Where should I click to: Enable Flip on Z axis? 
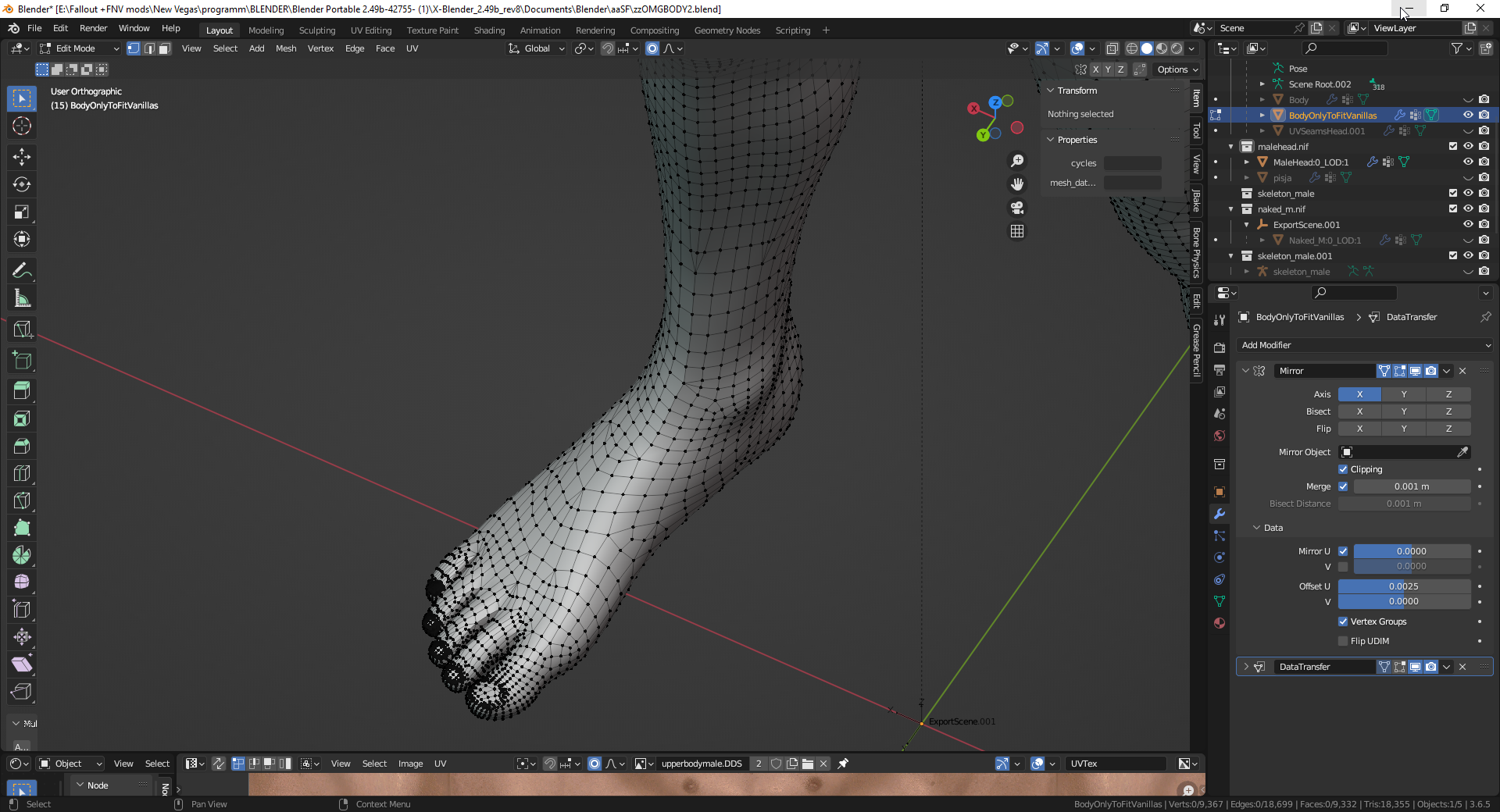coord(1448,429)
